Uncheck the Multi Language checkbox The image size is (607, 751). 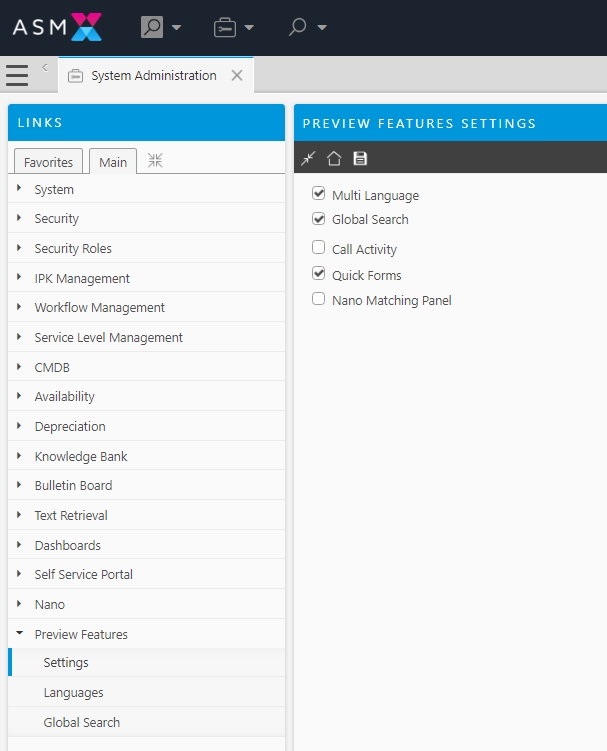(319, 194)
